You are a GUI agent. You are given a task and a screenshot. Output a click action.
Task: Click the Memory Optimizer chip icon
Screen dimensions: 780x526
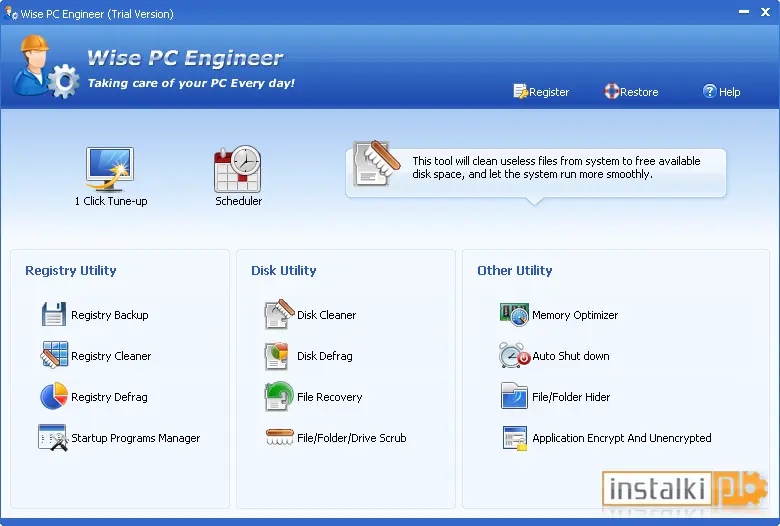pos(514,315)
